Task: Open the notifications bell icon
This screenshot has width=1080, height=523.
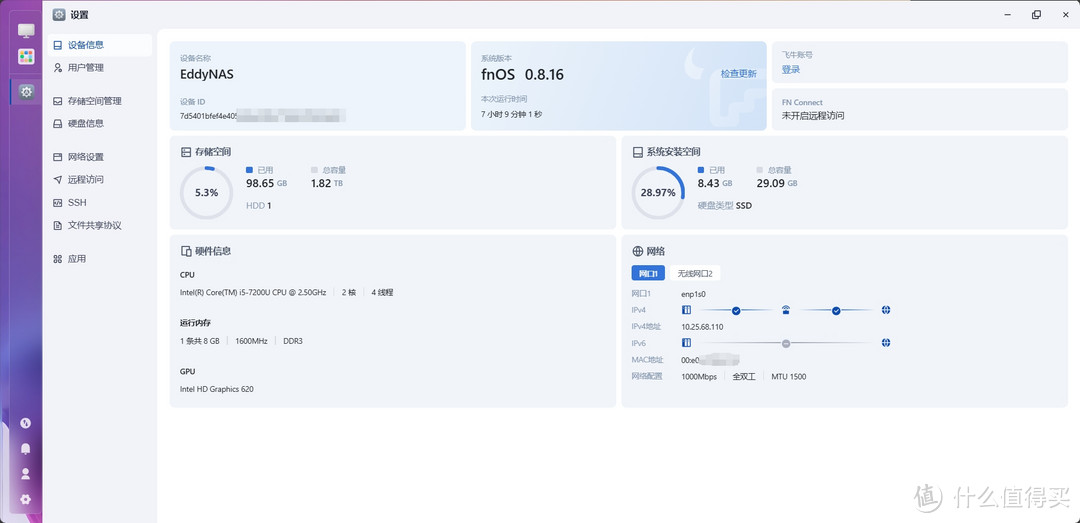Action: [25, 449]
